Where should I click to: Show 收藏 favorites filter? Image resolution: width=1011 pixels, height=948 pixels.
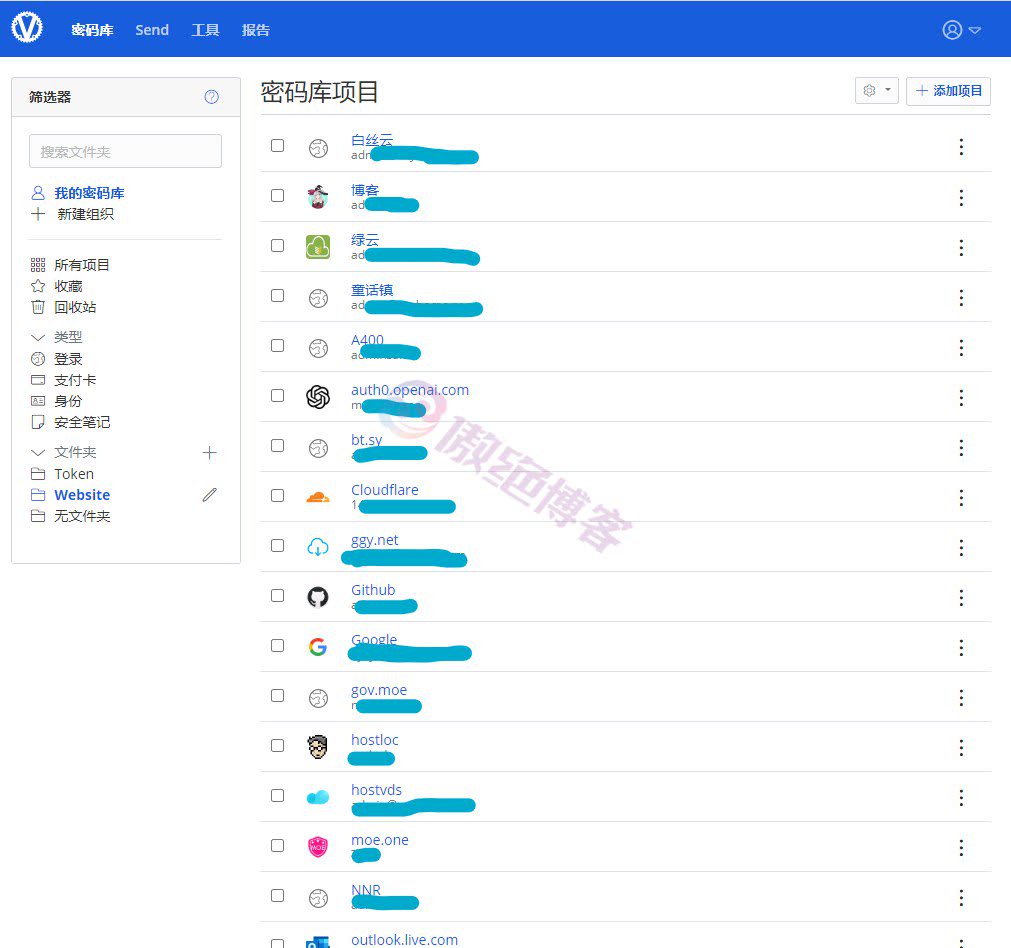pos(68,286)
